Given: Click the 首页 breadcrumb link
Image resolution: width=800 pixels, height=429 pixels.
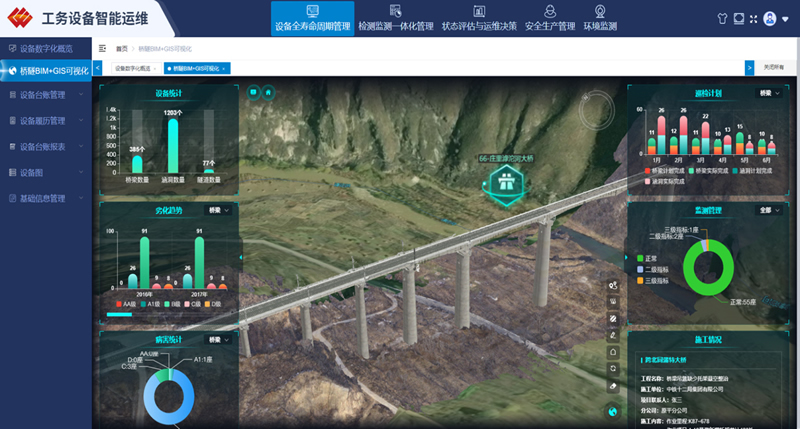Looking at the screenshot, I should click(x=122, y=48).
